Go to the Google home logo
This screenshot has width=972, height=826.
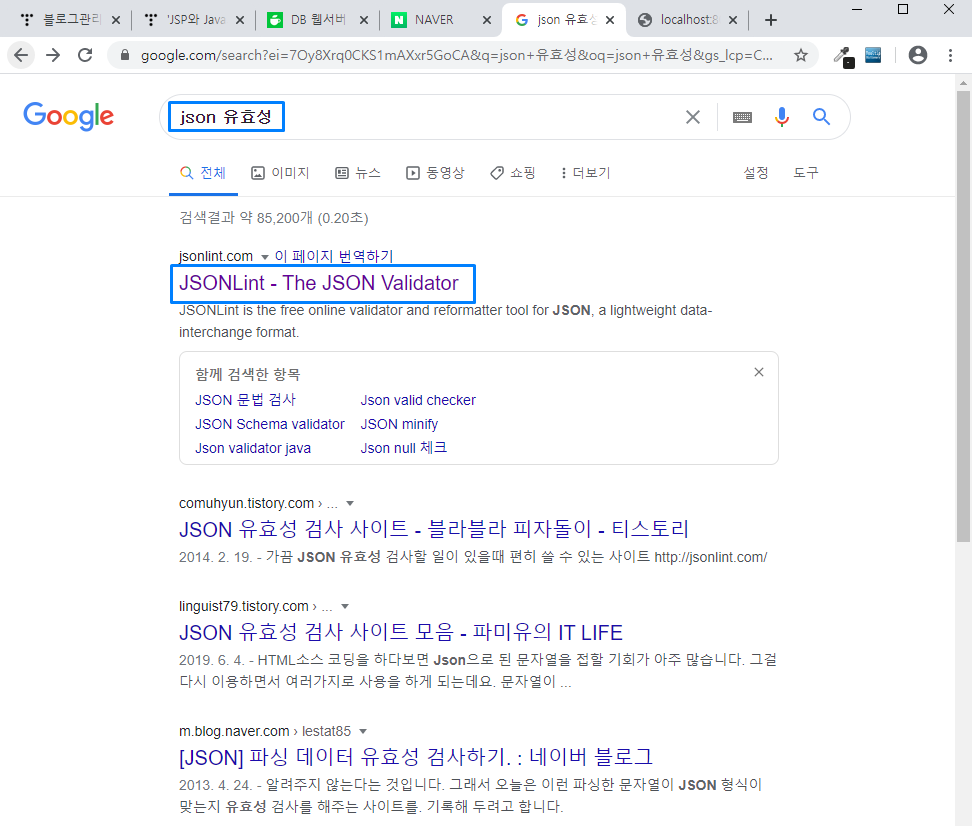69,116
